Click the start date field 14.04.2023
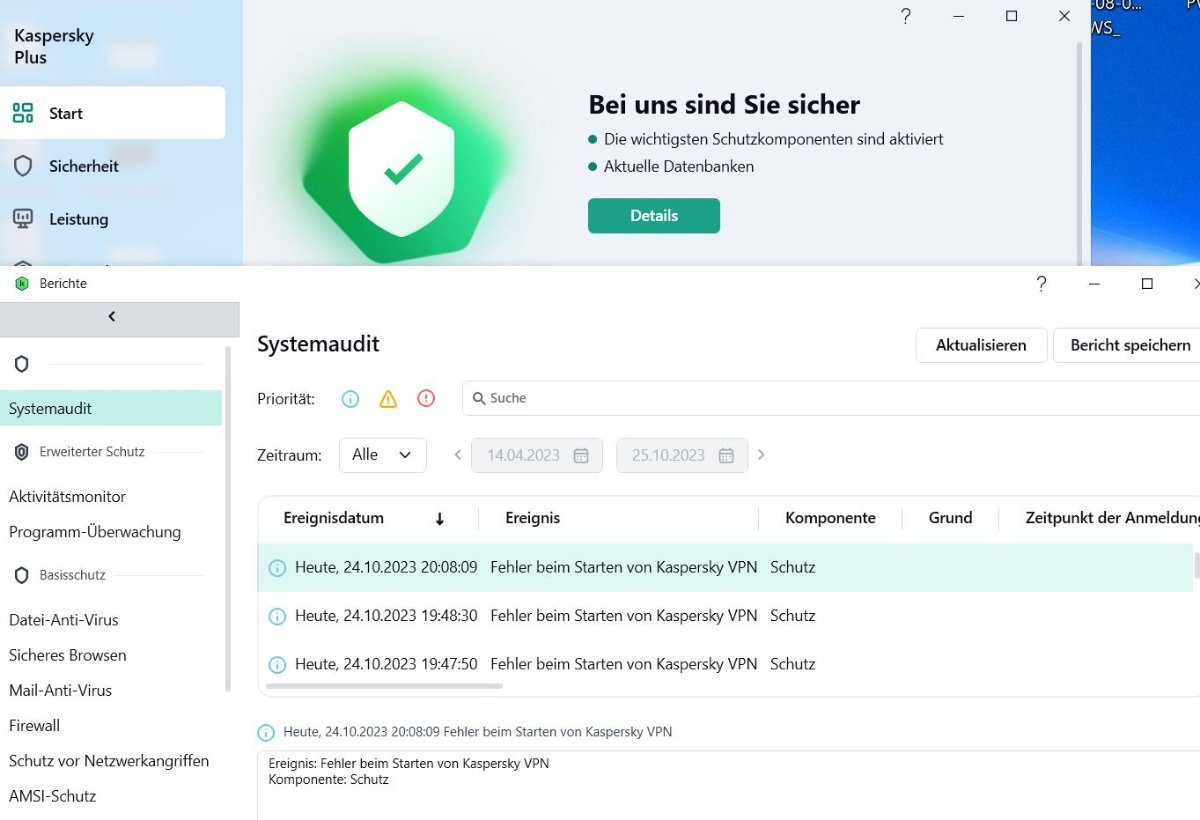Viewport: 1200px width, 820px height. click(x=537, y=455)
